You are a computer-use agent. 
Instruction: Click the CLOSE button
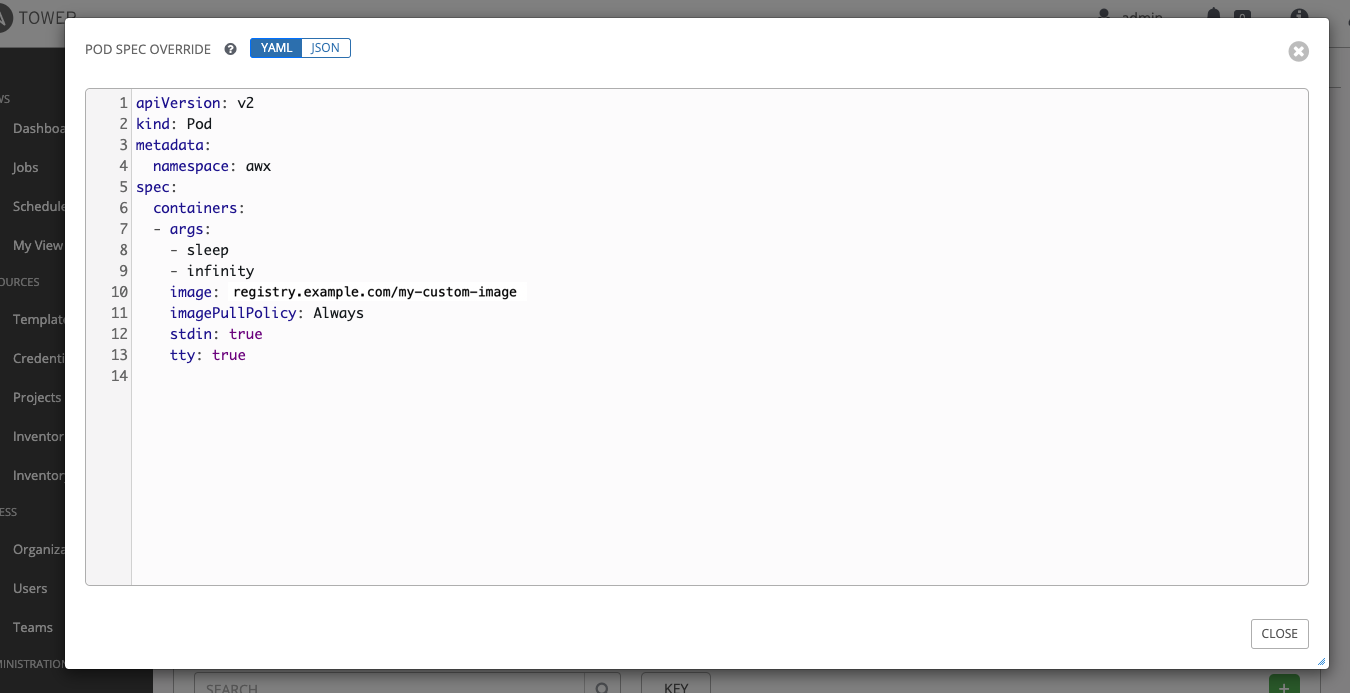(1279, 633)
